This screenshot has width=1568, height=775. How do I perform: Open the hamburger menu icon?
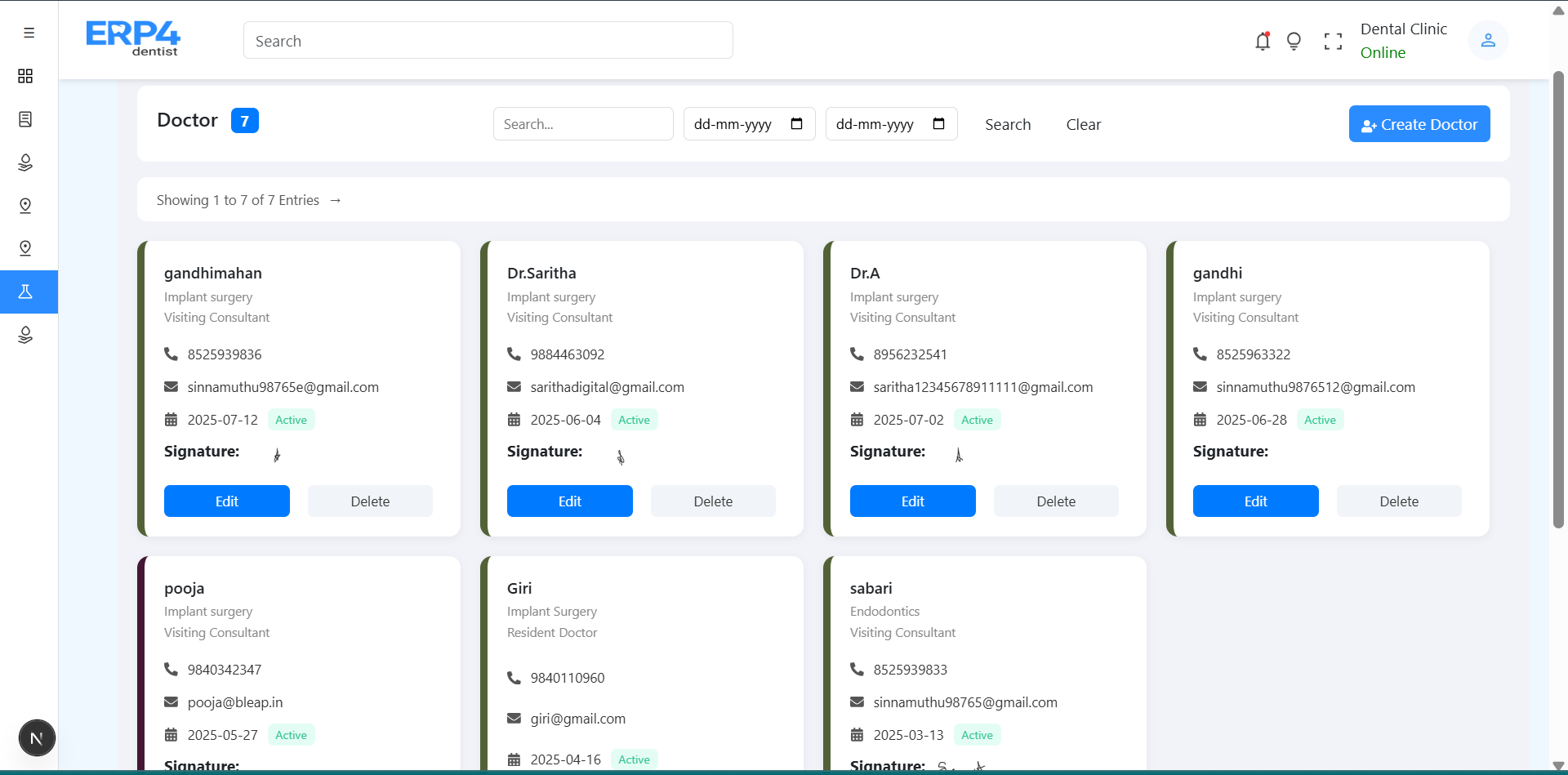pyautogui.click(x=29, y=33)
